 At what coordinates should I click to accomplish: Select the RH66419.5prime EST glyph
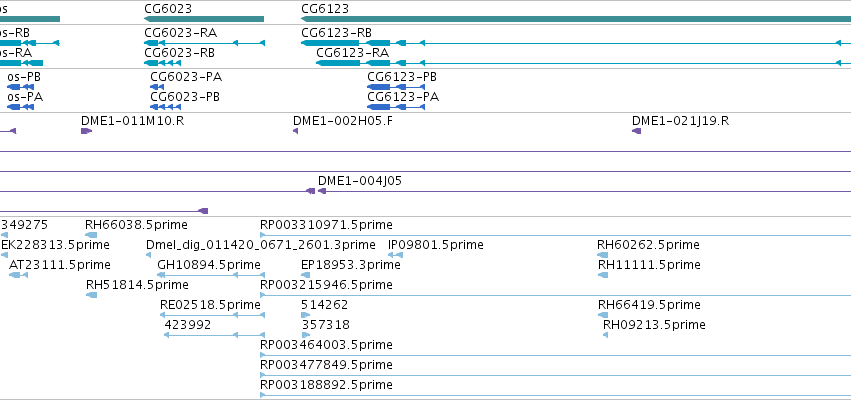603,315
